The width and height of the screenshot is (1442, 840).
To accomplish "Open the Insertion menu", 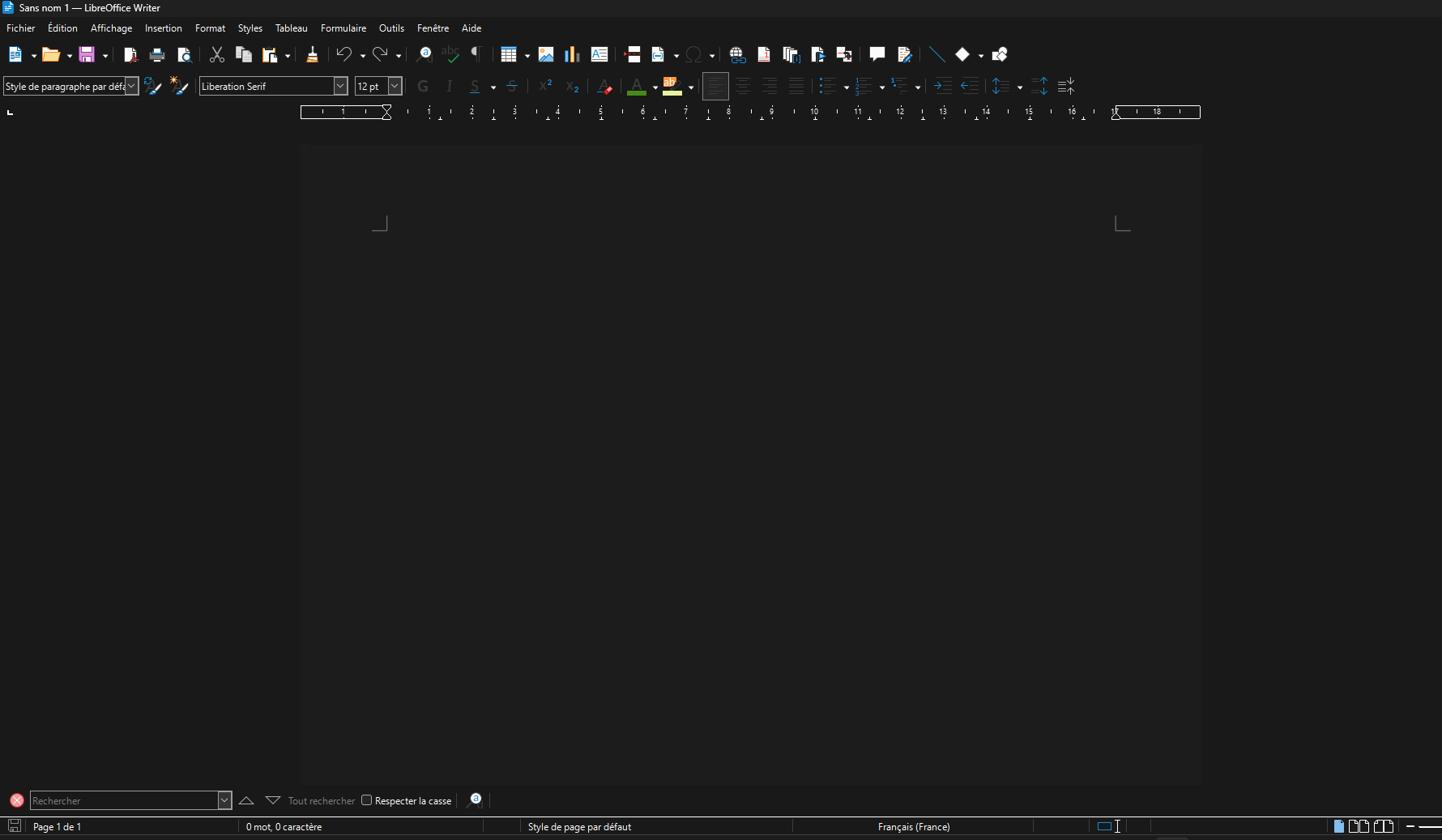I will coord(164,28).
